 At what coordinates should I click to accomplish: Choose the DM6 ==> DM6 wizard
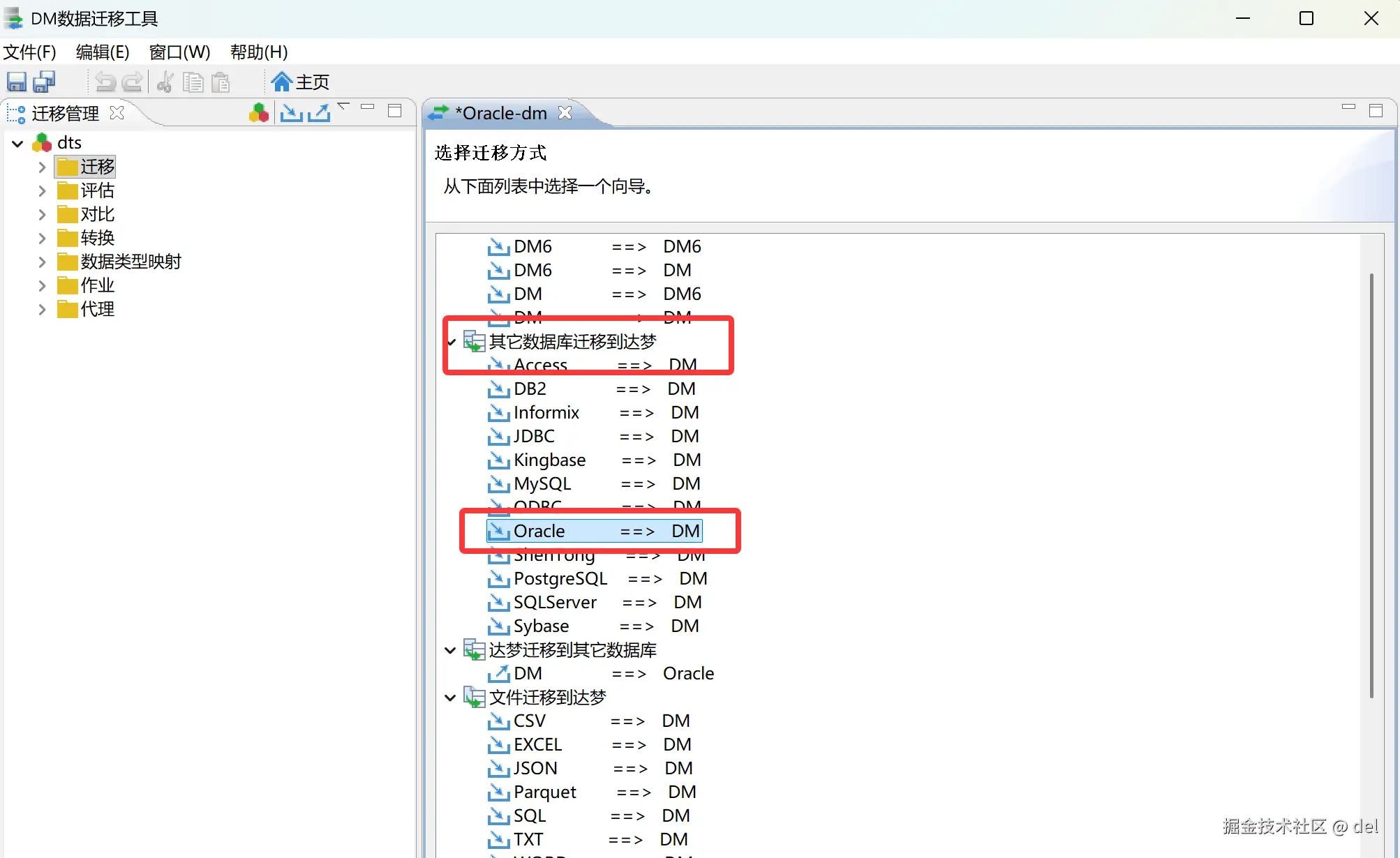coord(594,246)
